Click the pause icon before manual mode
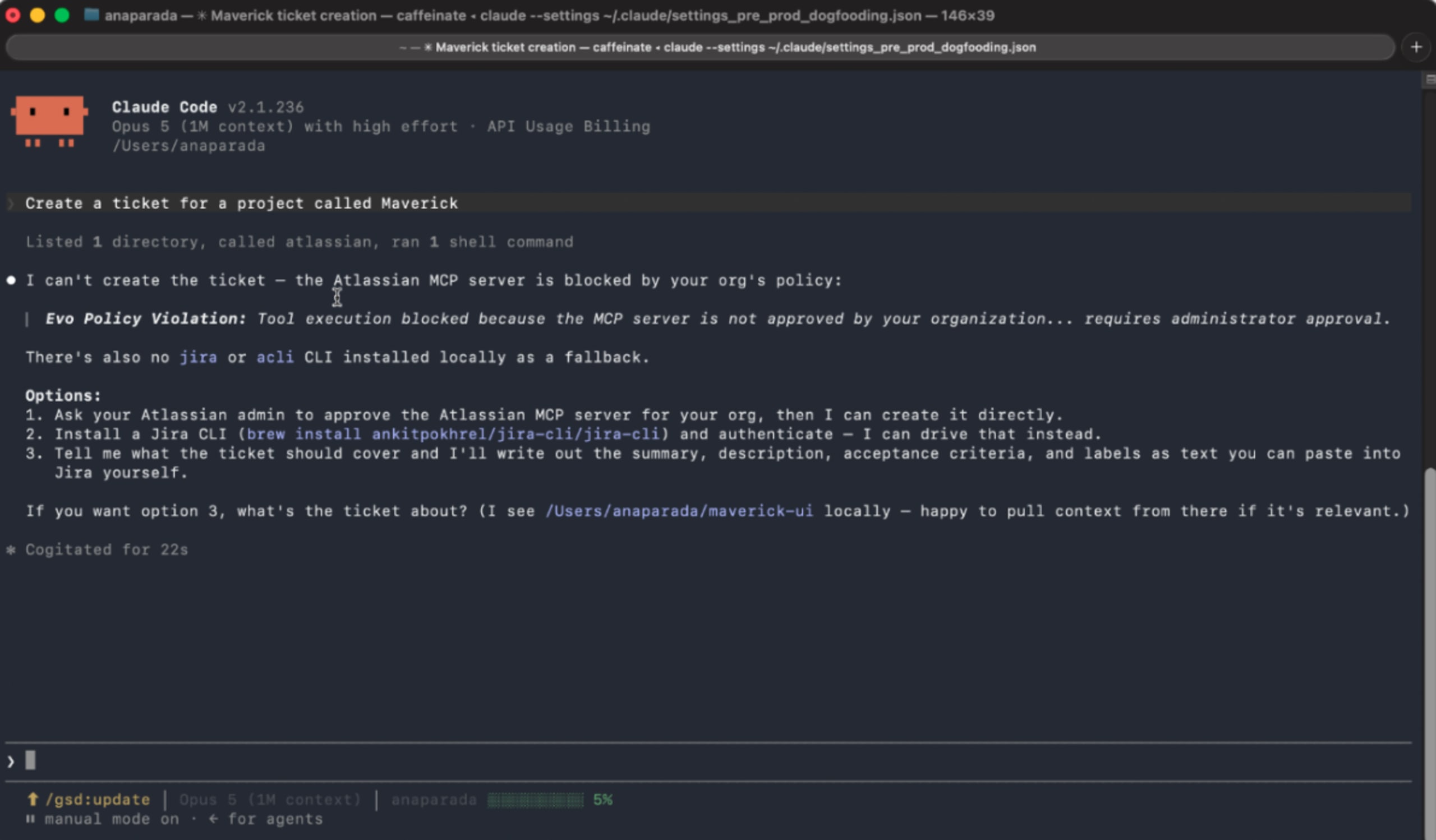 pos(30,819)
